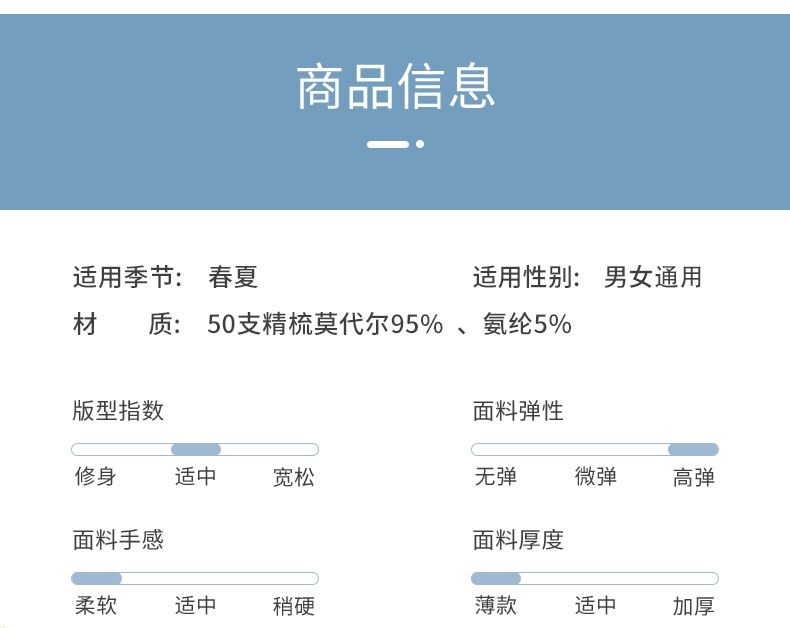Click the 氨纶5% material text

pos(527,325)
